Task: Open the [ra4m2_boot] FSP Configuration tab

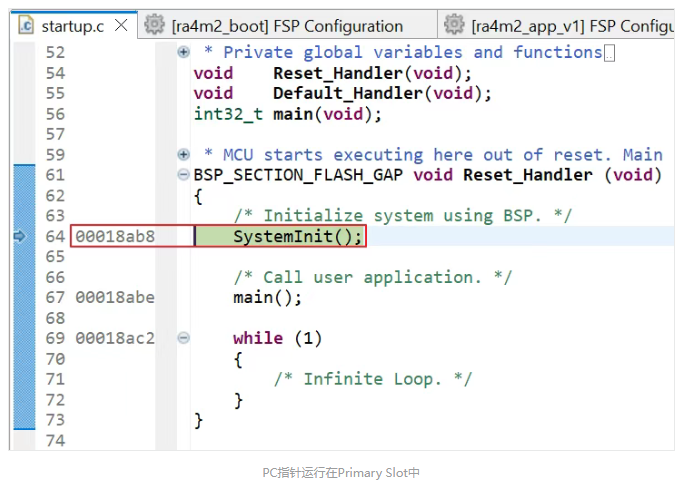Action: 287,26
